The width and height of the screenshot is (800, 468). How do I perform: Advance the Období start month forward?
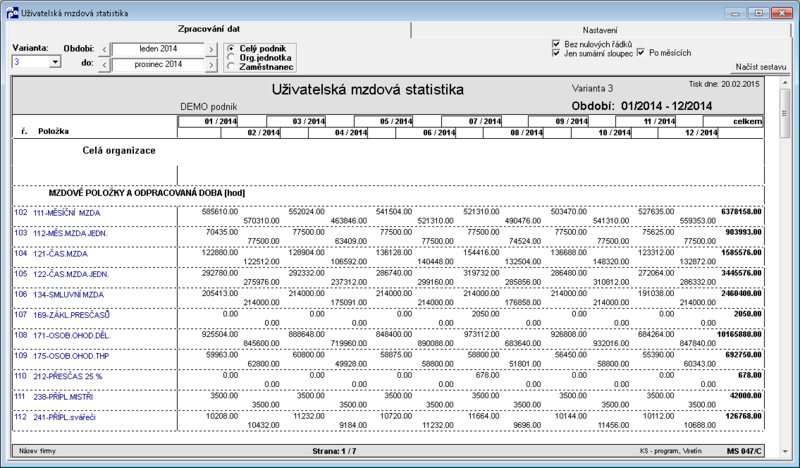tap(211, 50)
